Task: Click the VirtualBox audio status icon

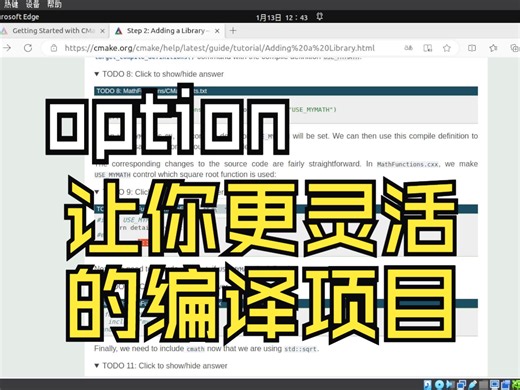Action: 450,384
